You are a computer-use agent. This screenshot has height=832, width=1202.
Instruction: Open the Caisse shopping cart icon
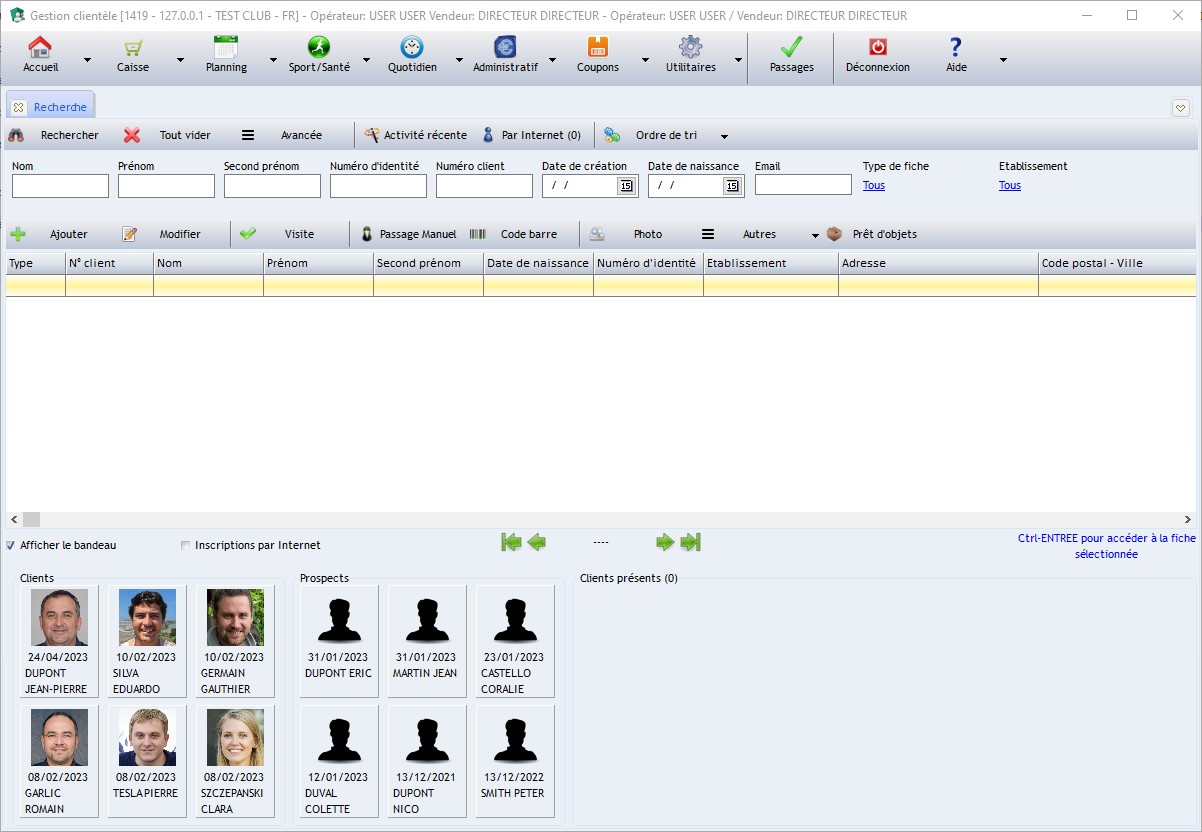tap(132, 47)
